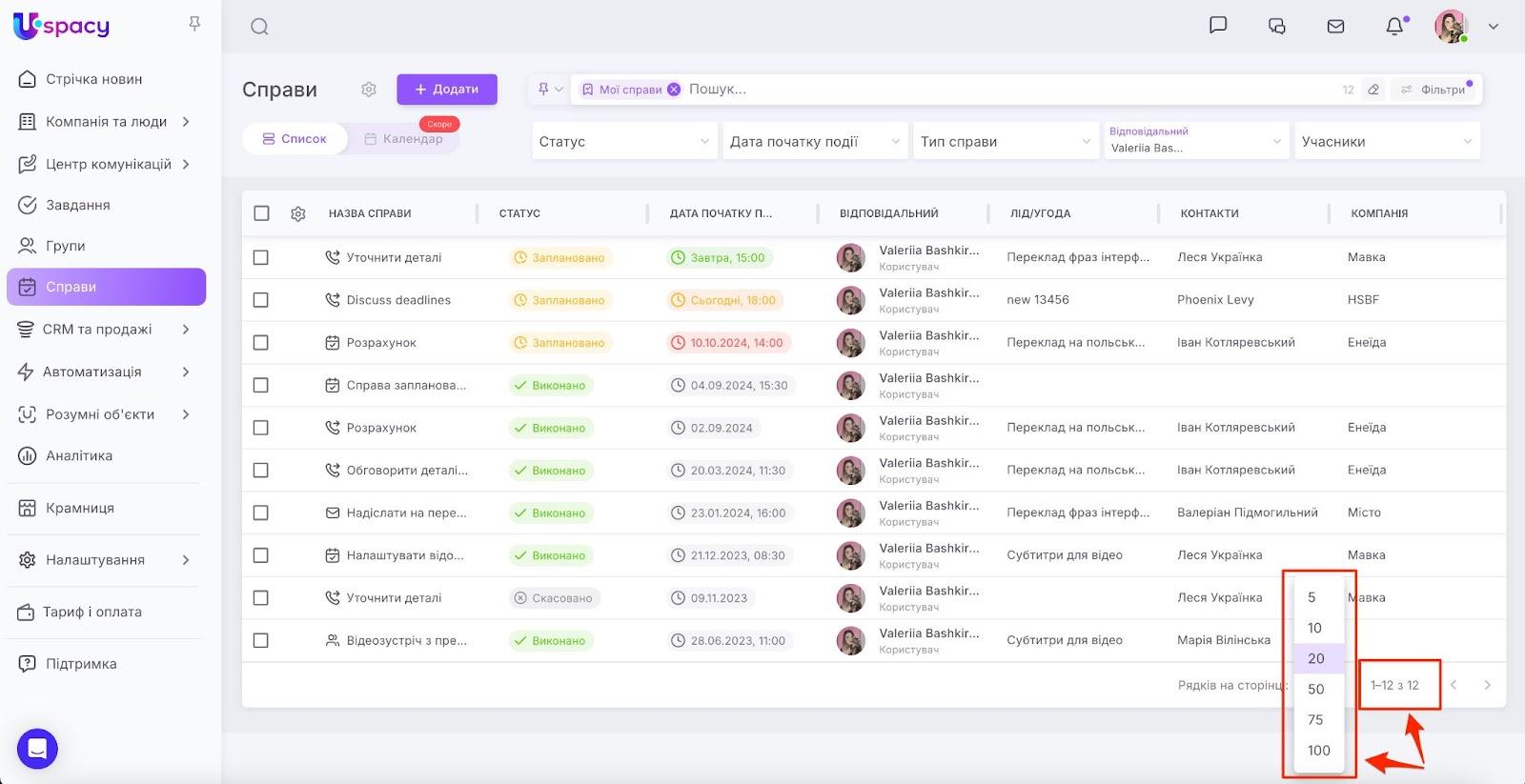Open the search magnifier in the top bar
The image size is (1525, 784).
(259, 27)
